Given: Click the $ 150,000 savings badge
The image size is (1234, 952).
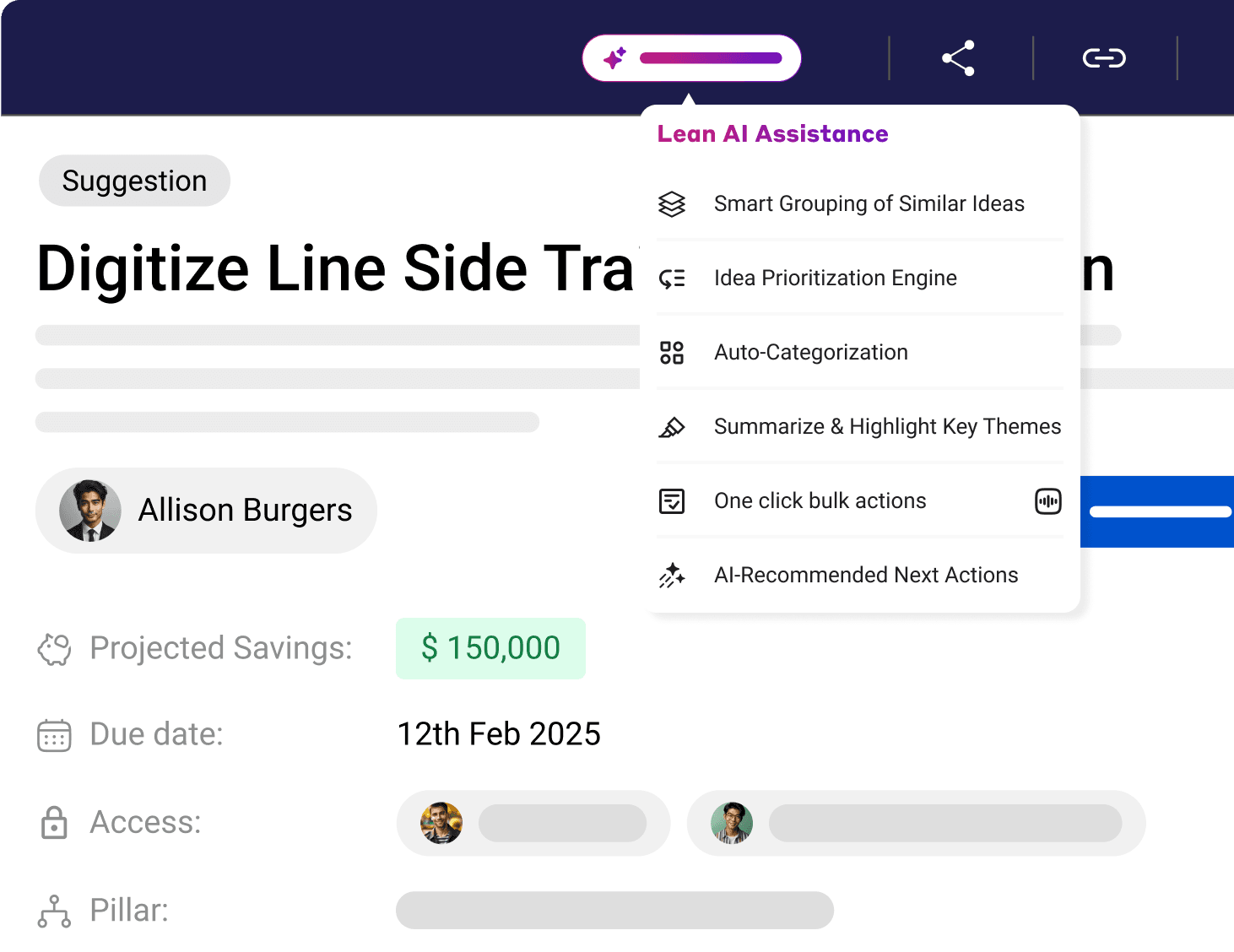Looking at the screenshot, I should pyautogui.click(x=490, y=648).
